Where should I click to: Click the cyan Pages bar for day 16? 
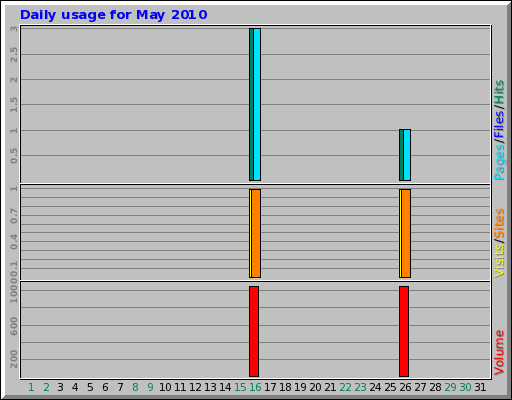[257, 104]
